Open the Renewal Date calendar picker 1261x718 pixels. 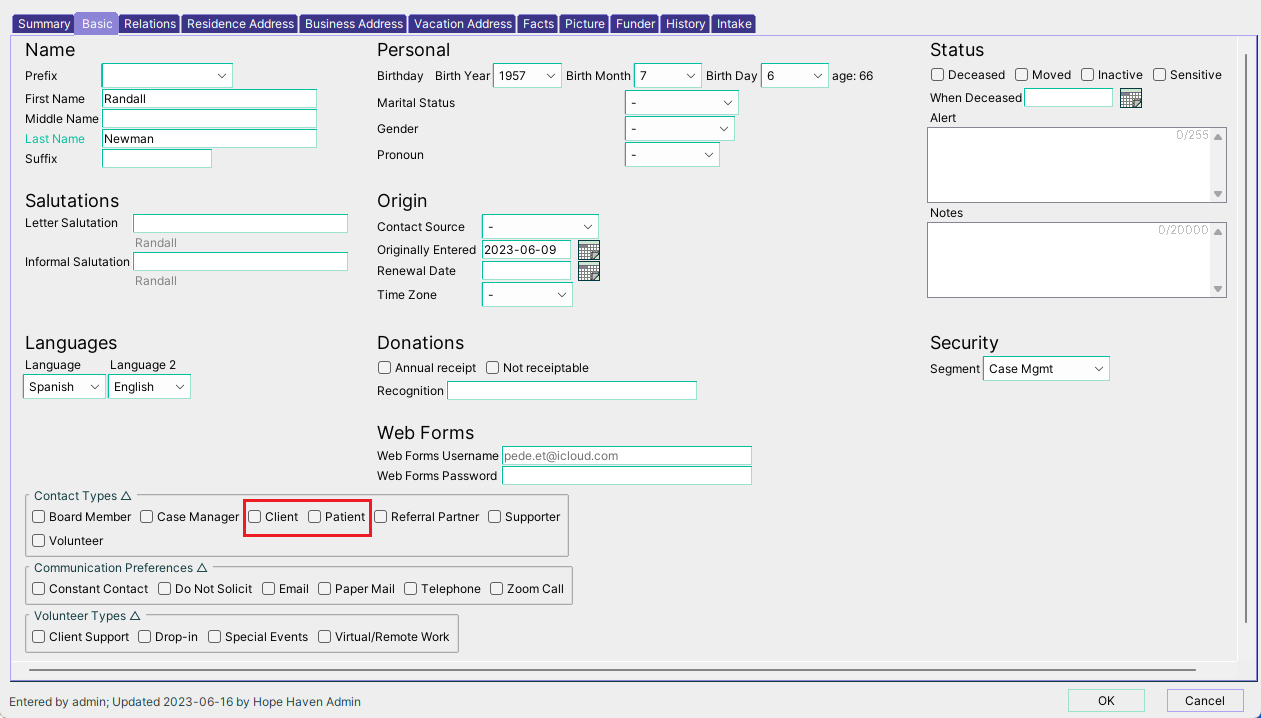(589, 271)
